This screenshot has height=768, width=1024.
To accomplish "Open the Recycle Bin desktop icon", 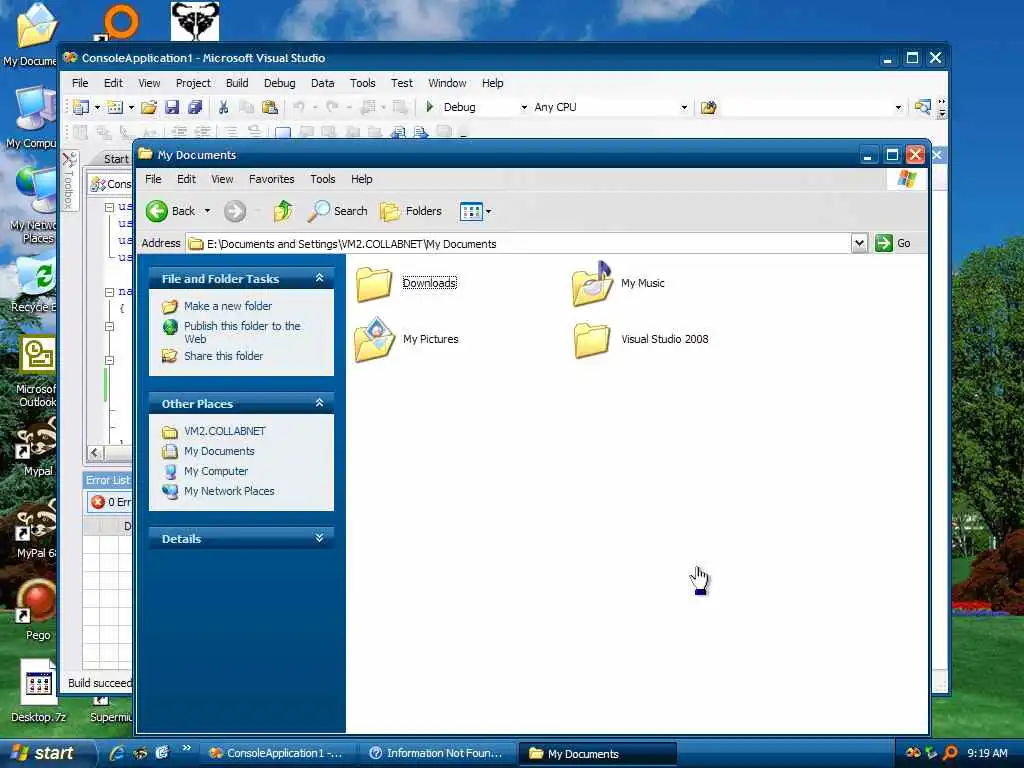I will 37,285.
